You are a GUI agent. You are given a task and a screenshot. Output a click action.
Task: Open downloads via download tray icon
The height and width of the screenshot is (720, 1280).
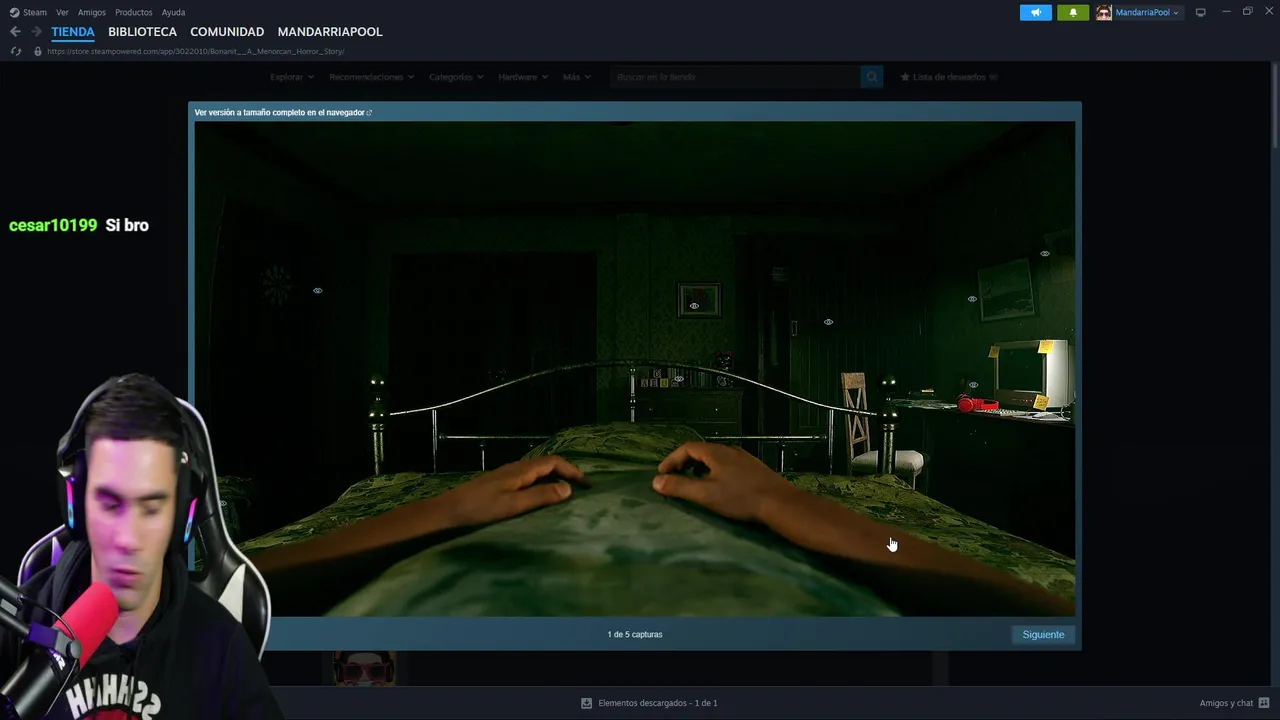[x=587, y=703]
